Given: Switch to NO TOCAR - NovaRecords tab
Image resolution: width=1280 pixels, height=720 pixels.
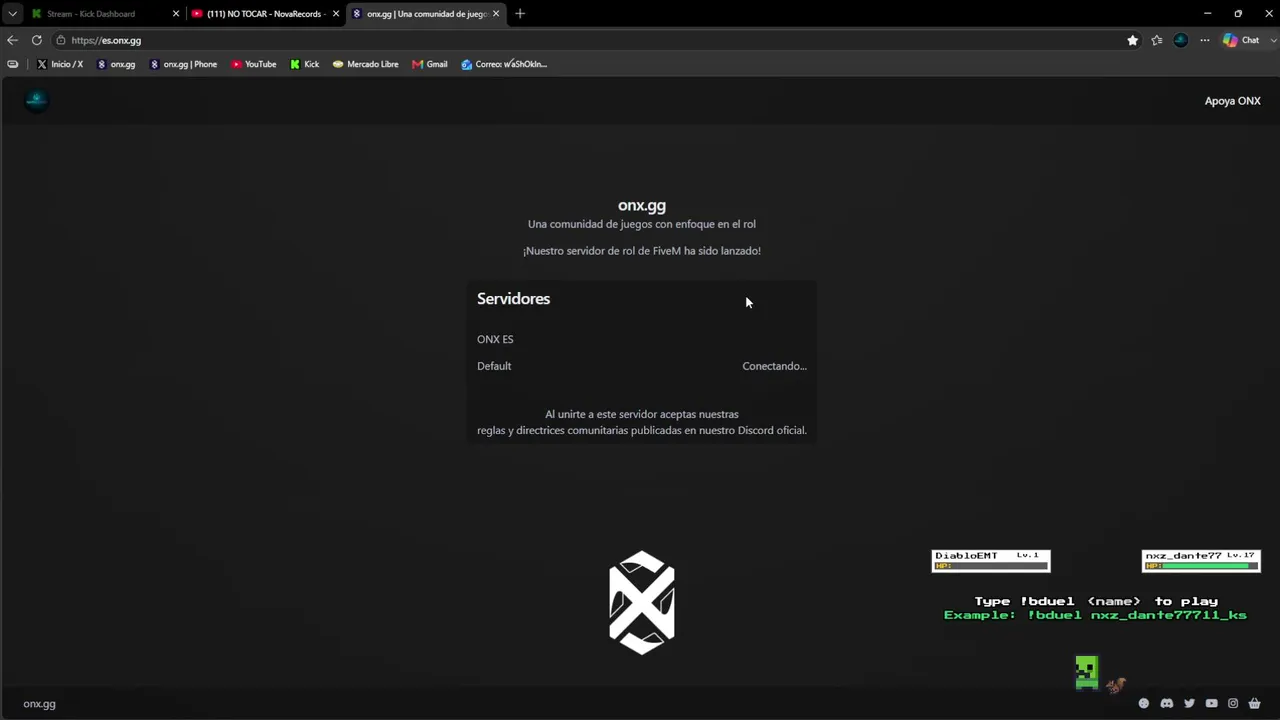Looking at the screenshot, I should 265,14.
